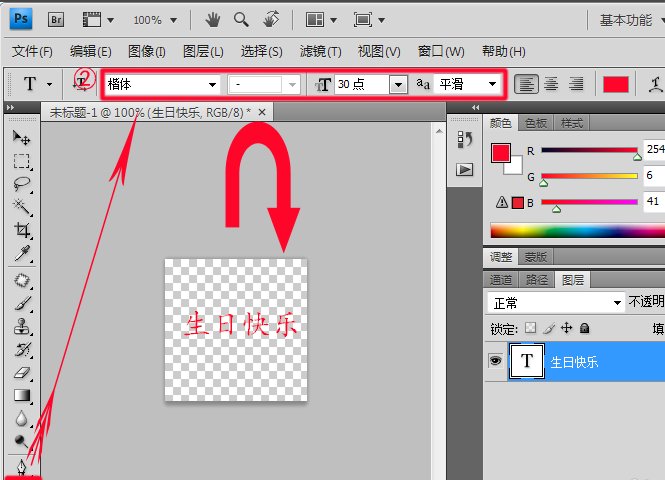Screen dimensions: 665x480
Task: Toggle lock all padlock icon
Action: [x=584, y=328]
